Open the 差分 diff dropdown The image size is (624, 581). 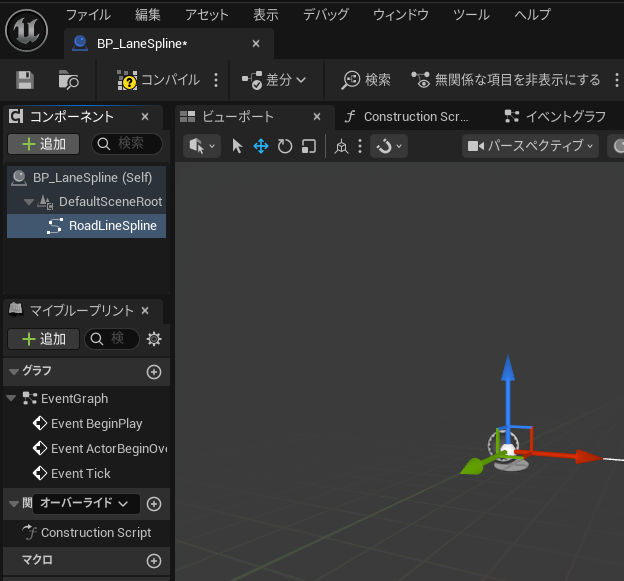pos(274,80)
